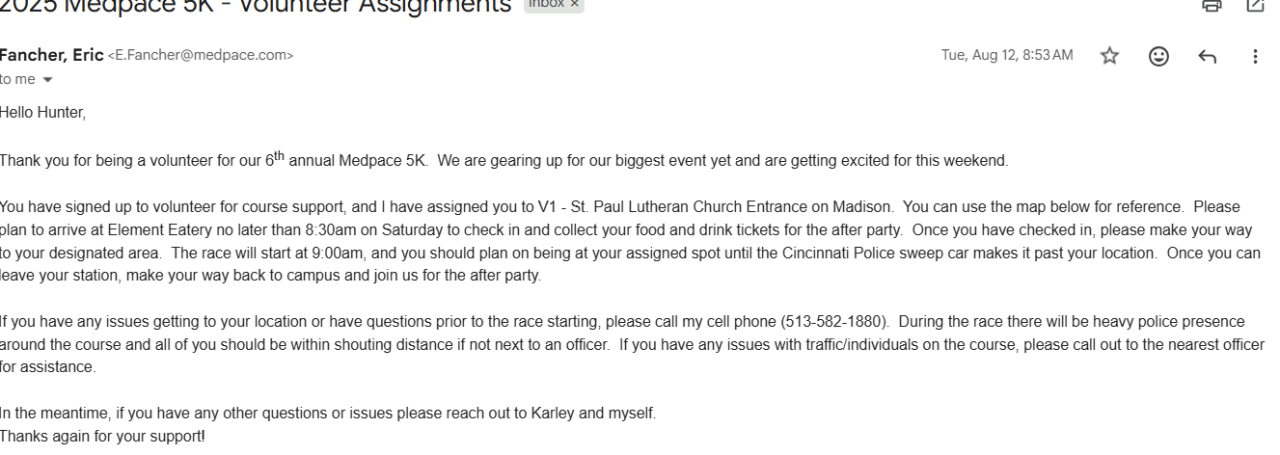Open the three-dot More options menu
1280x455 pixels.
click(1254, 55)
